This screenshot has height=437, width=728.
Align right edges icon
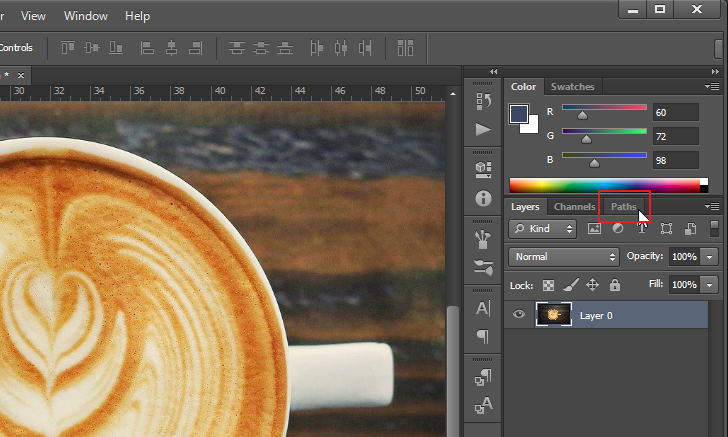pos(195,48)
